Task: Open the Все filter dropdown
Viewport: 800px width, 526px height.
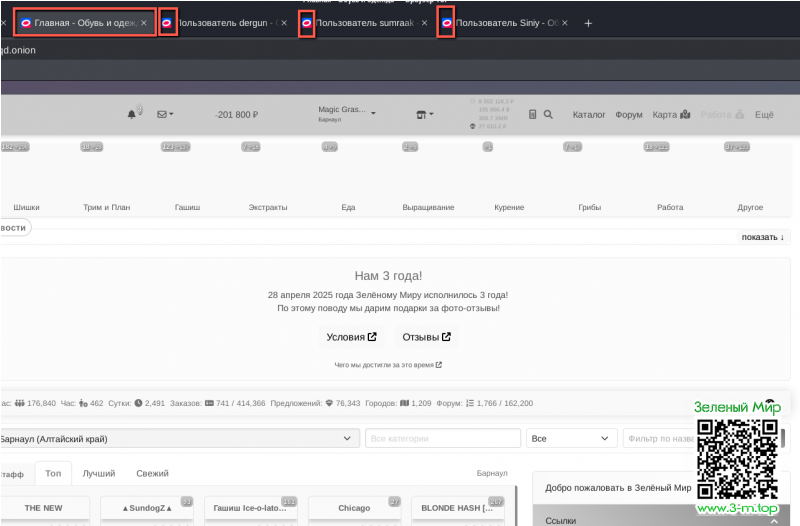Action: point(572,438)
